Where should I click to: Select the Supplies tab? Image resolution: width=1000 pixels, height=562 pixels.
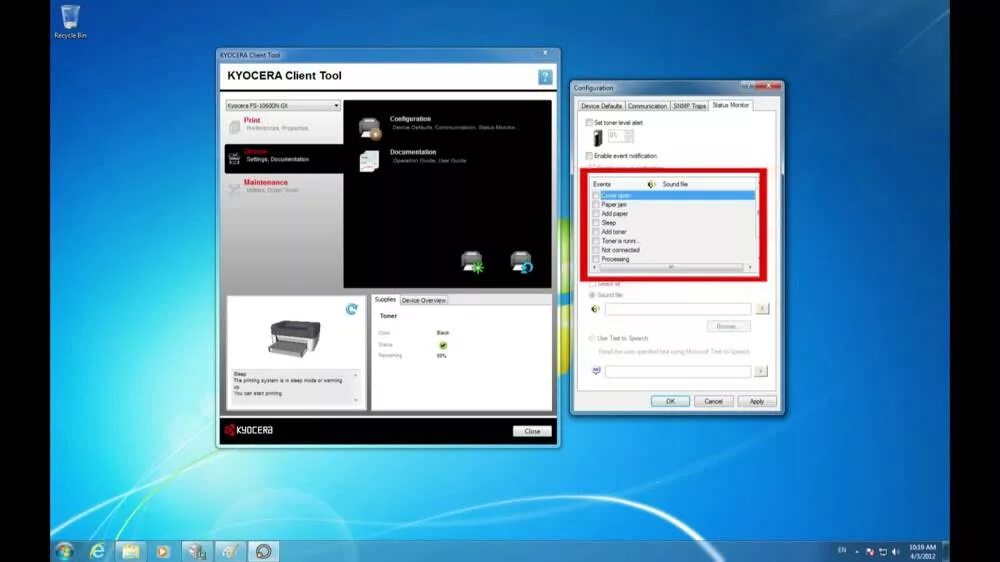coord(385,299)
